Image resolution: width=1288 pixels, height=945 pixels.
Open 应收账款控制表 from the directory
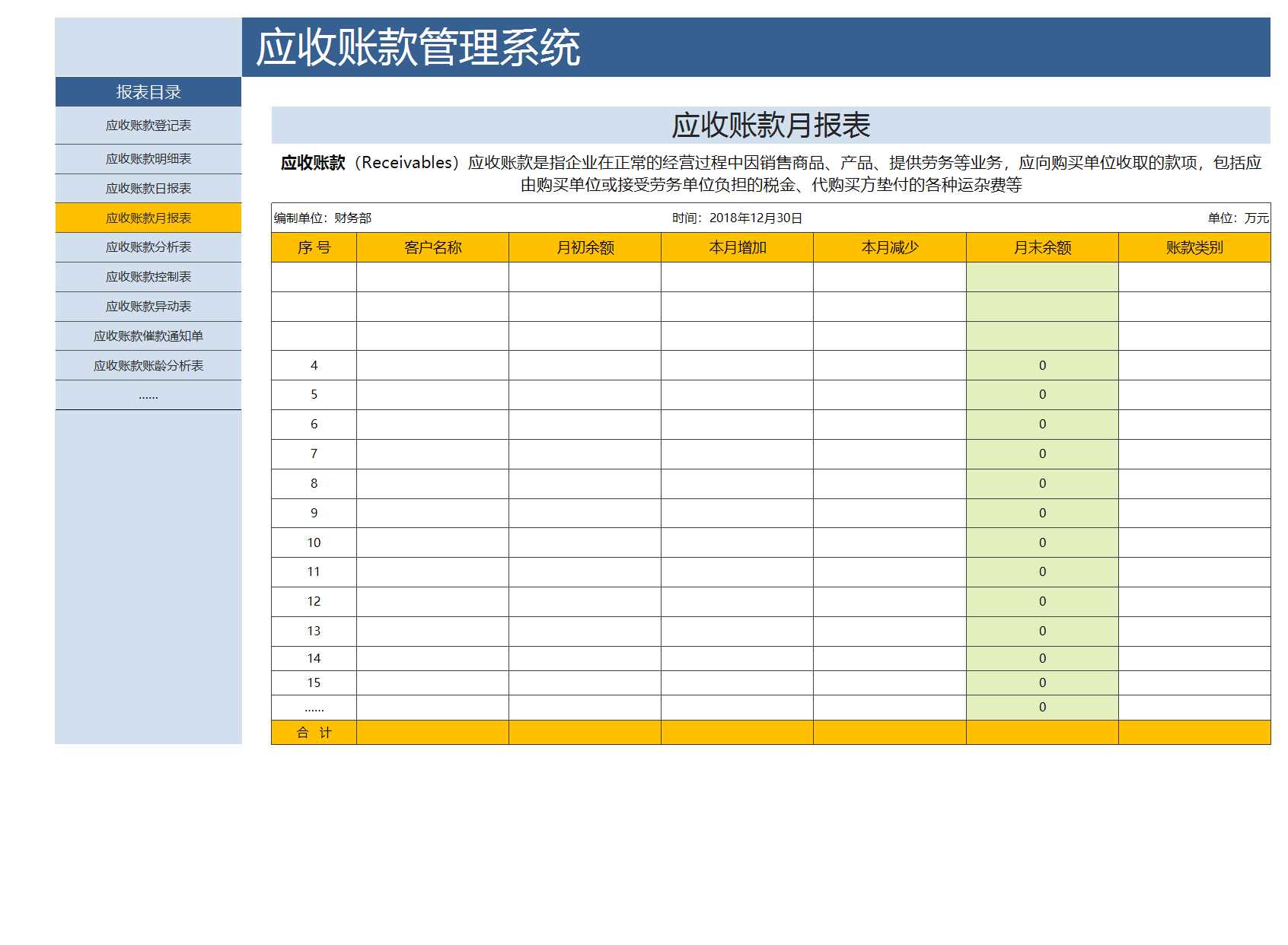pos(148,277)
